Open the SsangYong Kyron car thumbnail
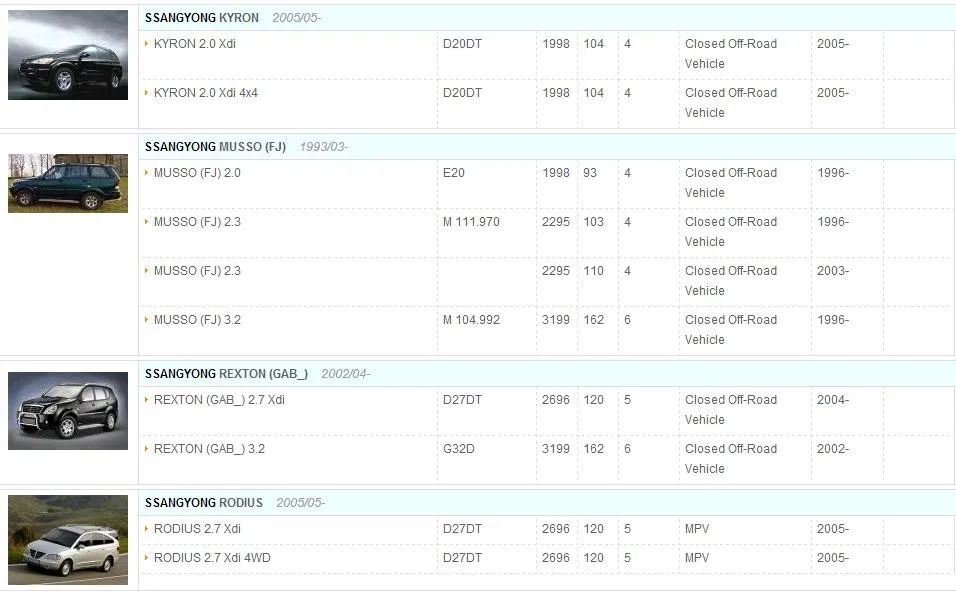The width and height of the screenshot is (956, 593). (x=68, y=55)
